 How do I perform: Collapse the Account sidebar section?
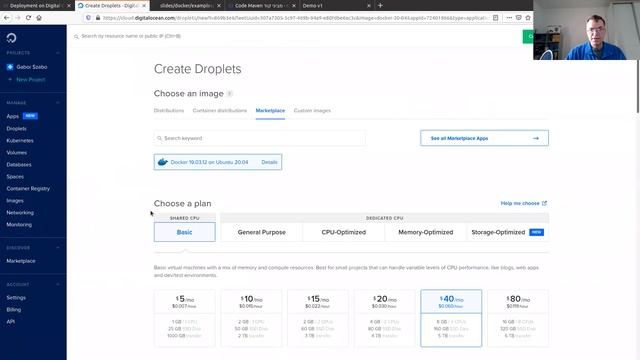click(58, 284)
